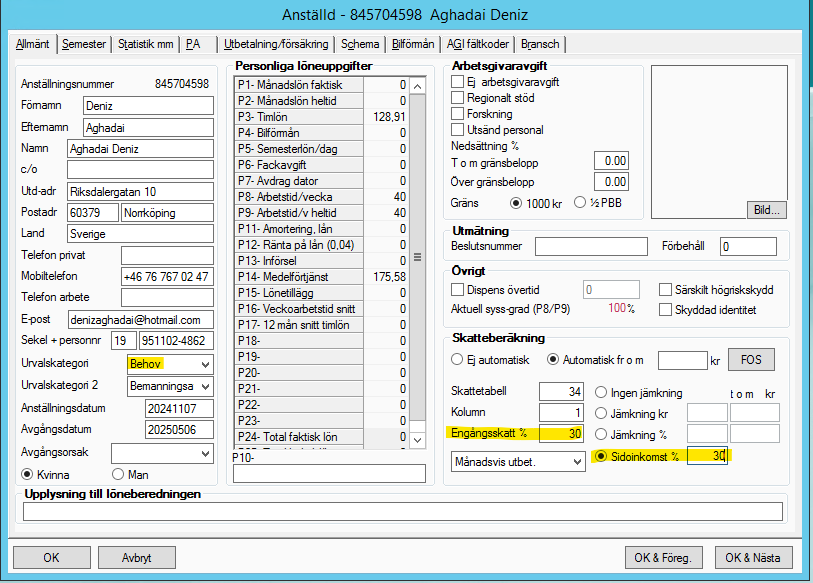
Task: Click the FOS button
Action: 750,360
